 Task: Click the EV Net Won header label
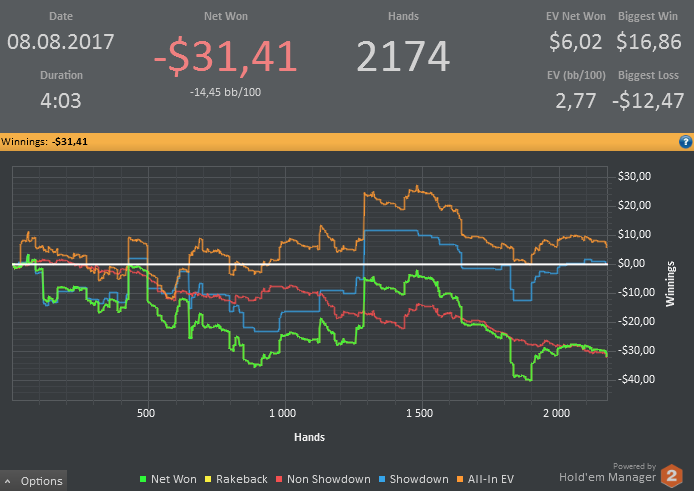pyautogui.click(x=575, y=16)
